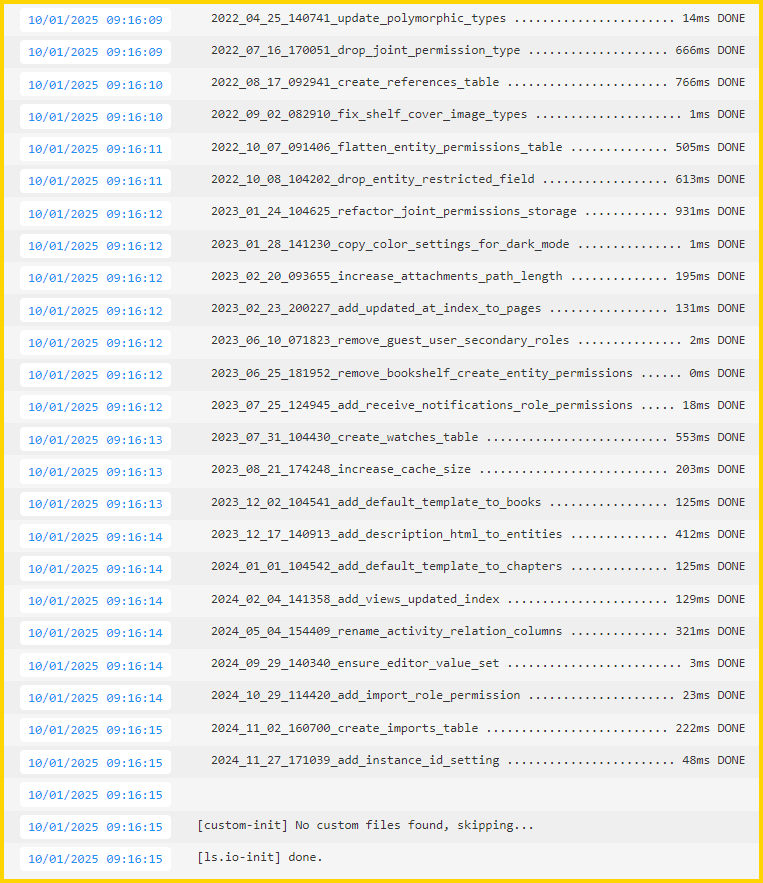This screenshot has width=763, height=883.
Task: Click the create_imports_table migration entry
Action: click(477, 729)
